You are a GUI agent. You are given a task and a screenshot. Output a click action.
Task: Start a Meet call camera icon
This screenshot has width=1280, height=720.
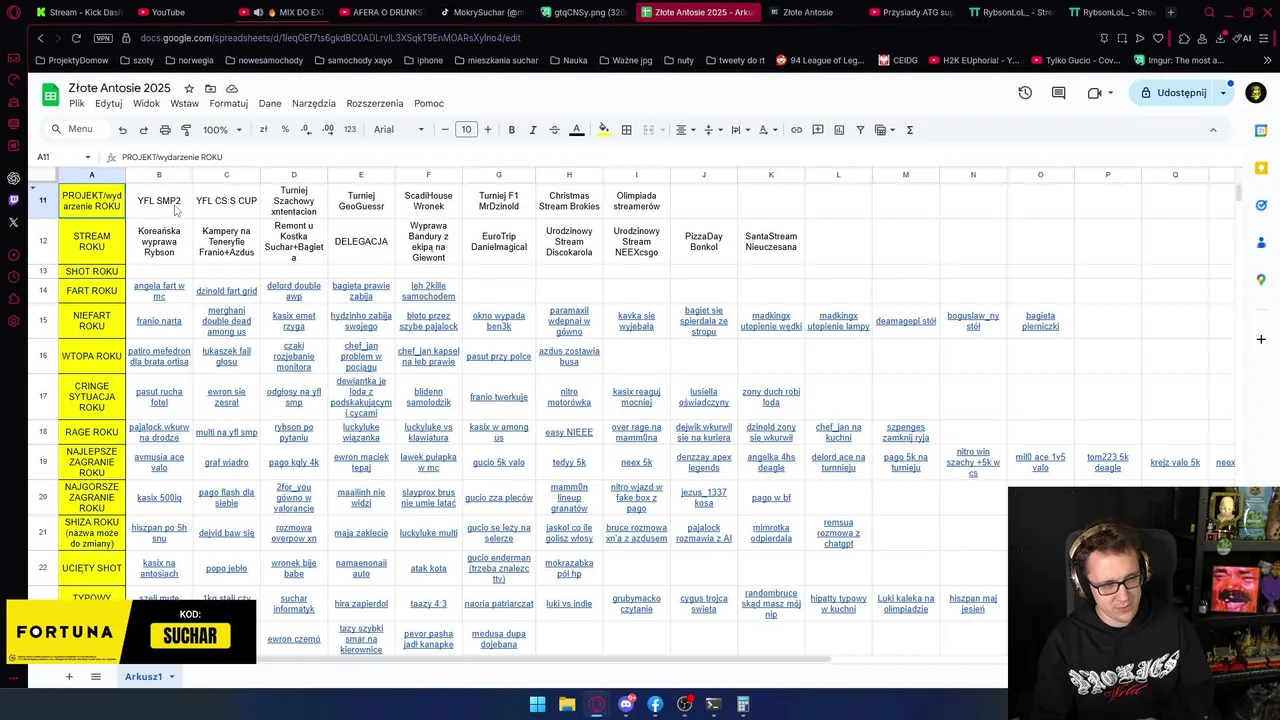coord(1095,93)
